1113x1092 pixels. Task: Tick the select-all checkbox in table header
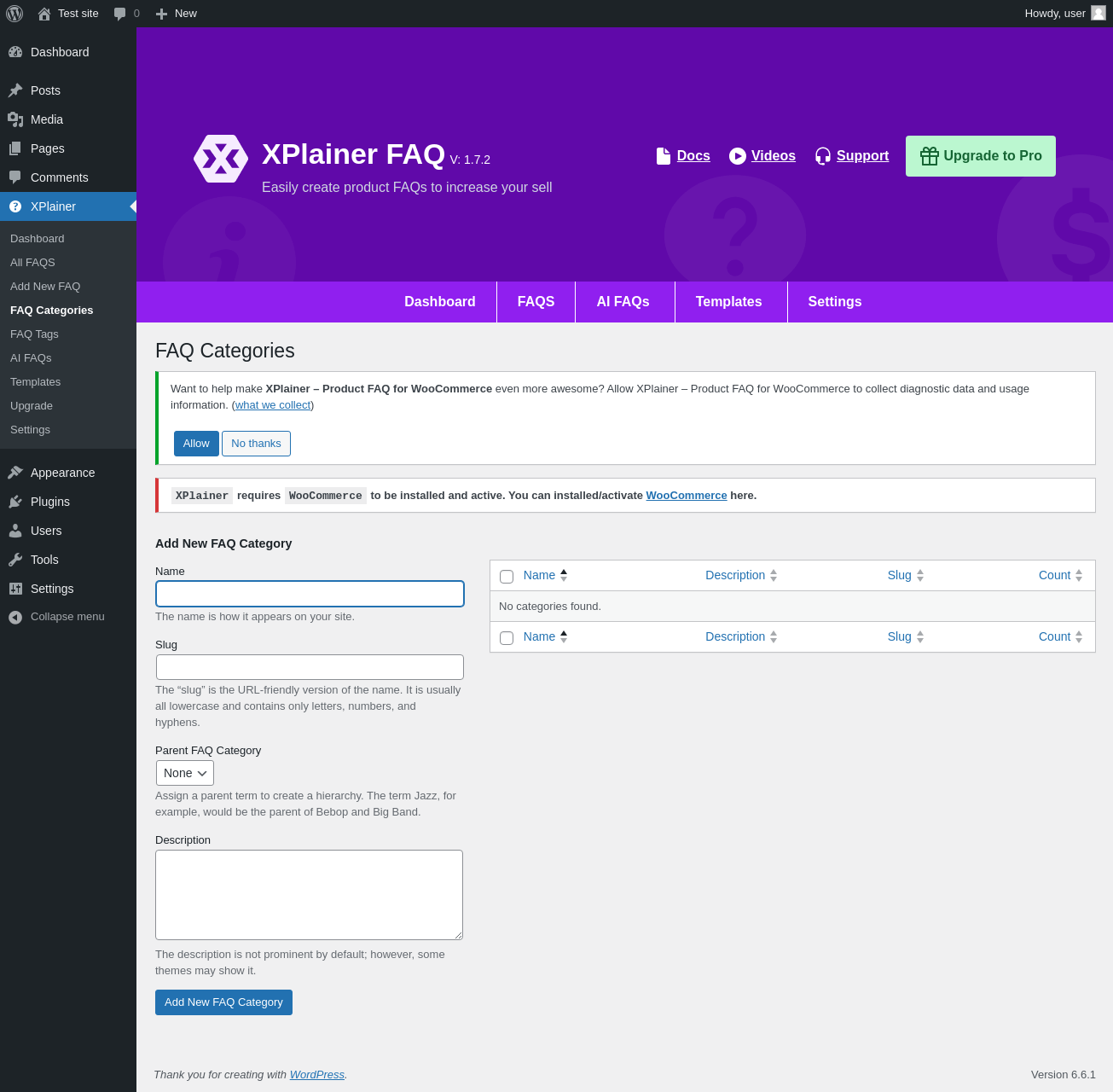coord(507,577)
